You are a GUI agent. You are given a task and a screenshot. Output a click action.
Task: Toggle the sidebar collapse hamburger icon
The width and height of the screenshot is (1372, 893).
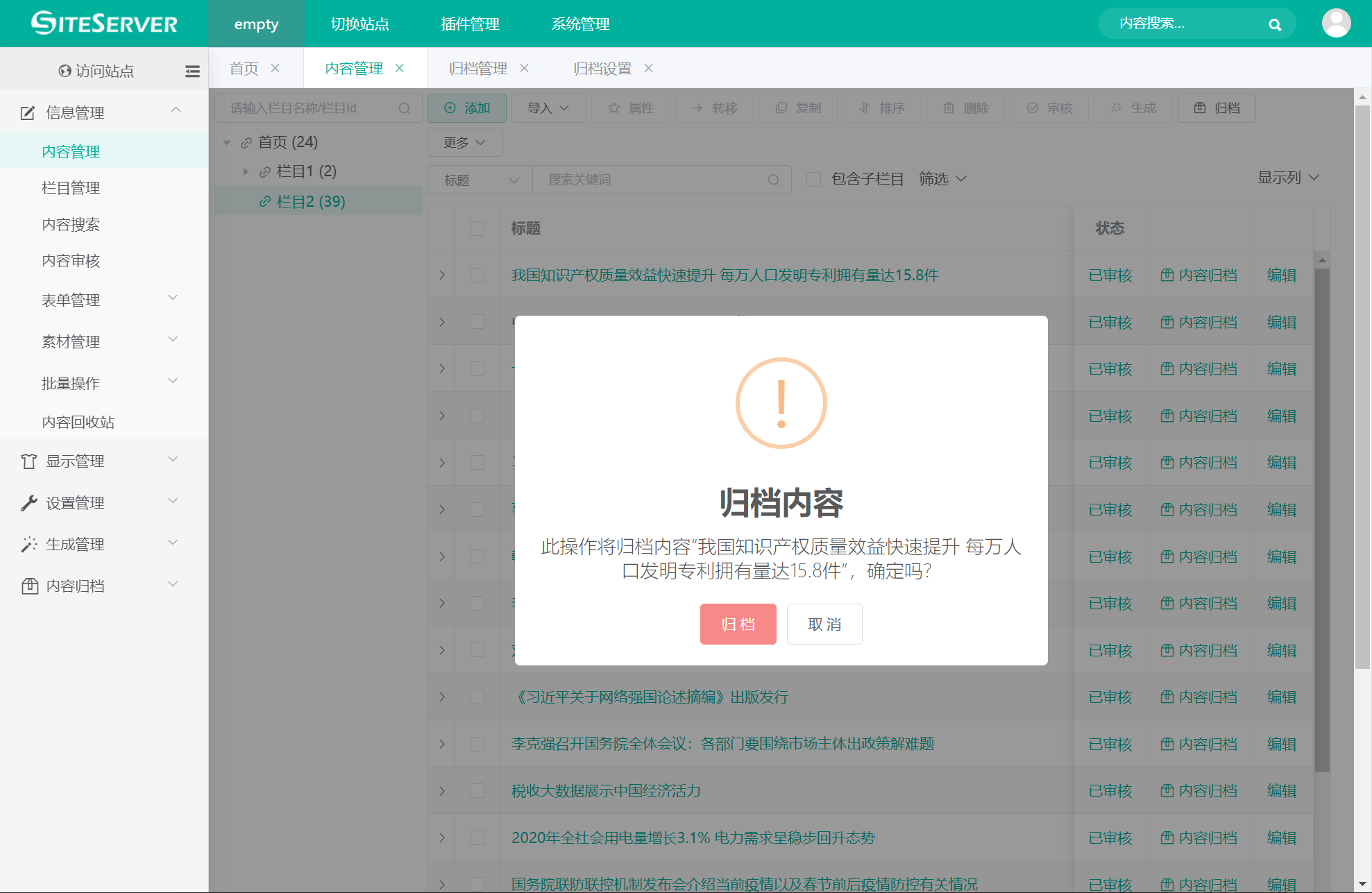pos(192,71)
